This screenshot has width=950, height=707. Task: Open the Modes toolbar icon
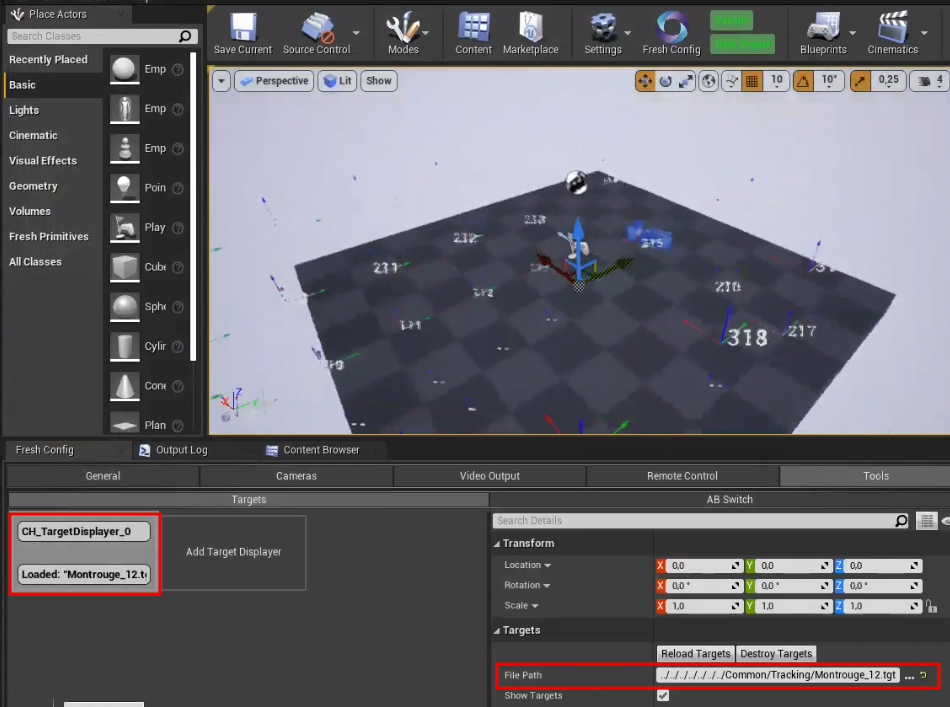403,27
